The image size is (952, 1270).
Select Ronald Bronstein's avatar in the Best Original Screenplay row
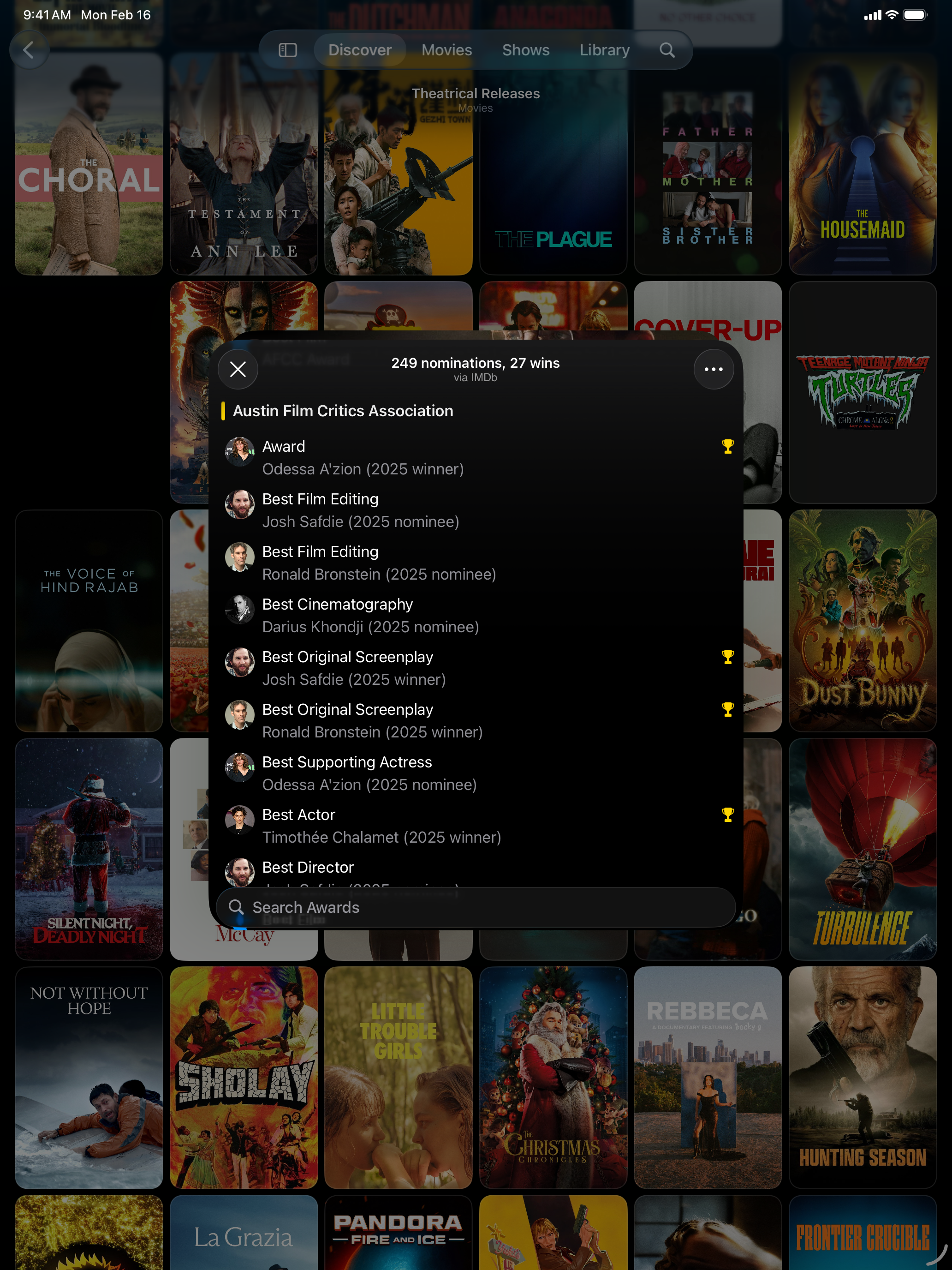click(240, 715)
